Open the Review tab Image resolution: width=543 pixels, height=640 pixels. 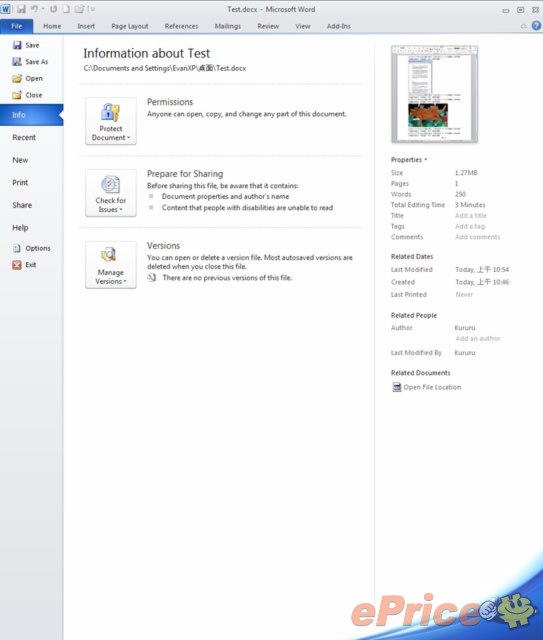click(x=268, y=26)
